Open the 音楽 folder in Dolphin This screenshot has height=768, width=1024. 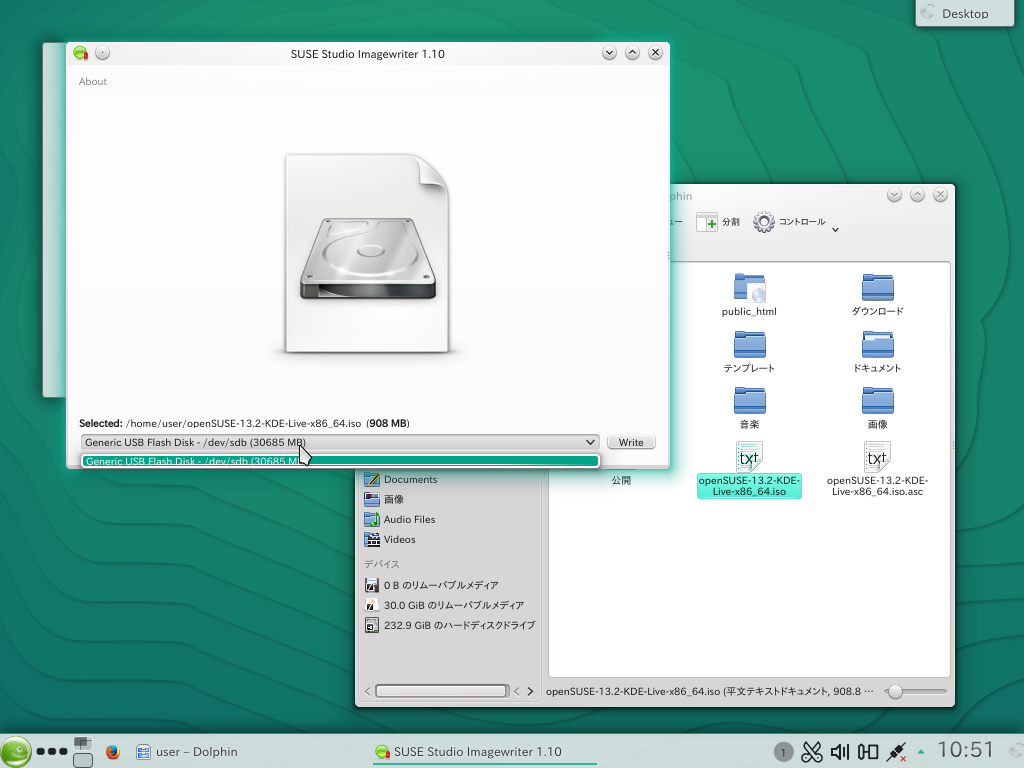coord(749,408)
